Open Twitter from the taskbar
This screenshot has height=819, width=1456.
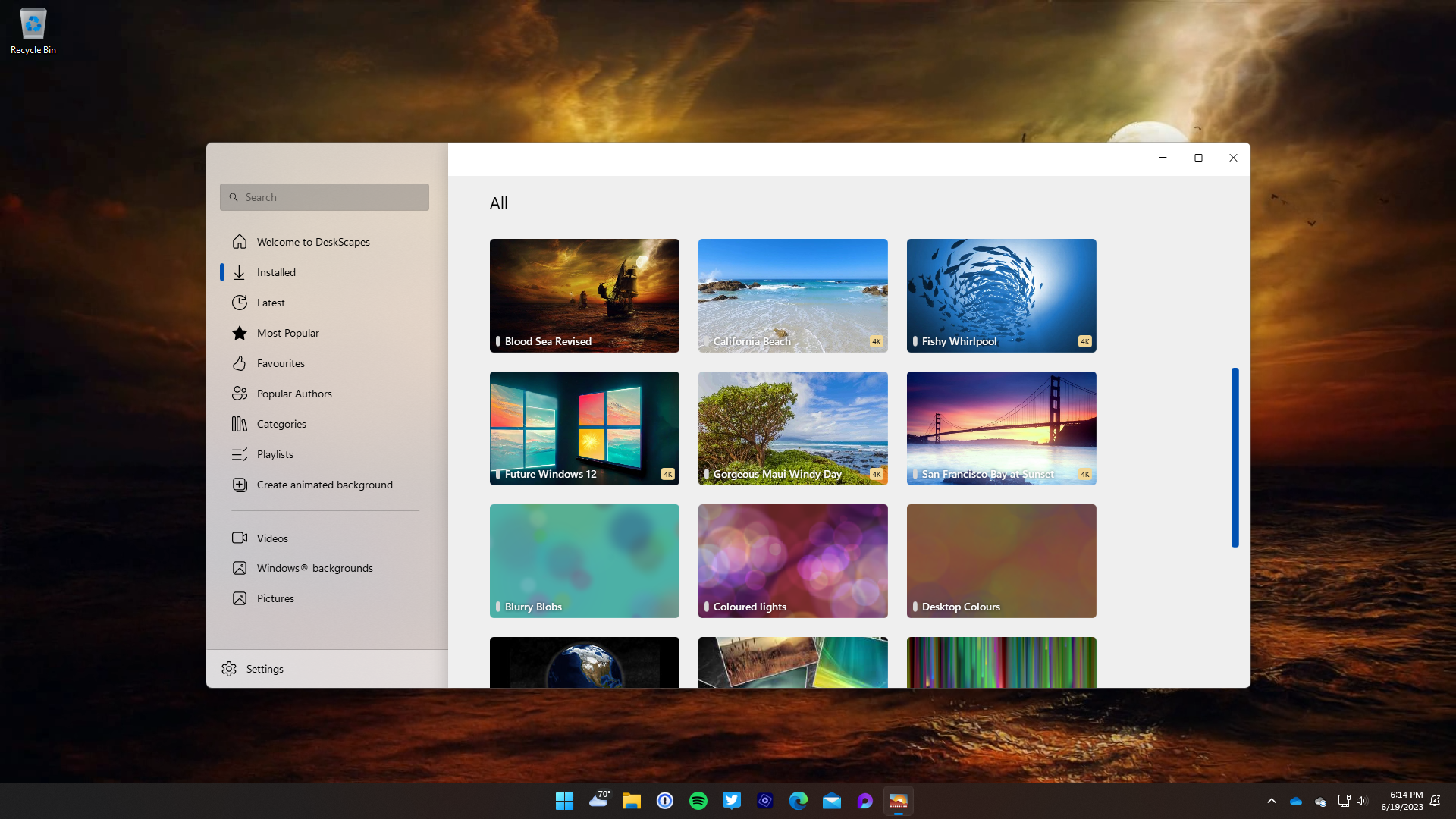[x=732, y=800]
